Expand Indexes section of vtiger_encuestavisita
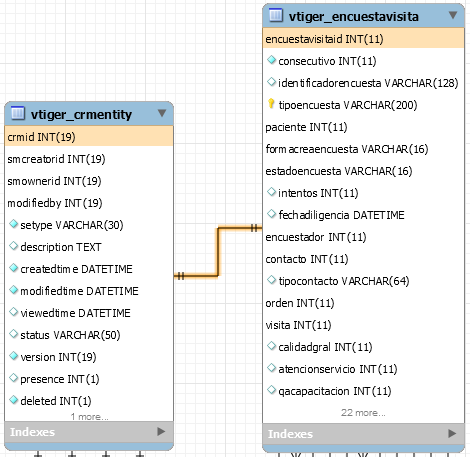Screen dimensions: 470x457 pos(452,434)
